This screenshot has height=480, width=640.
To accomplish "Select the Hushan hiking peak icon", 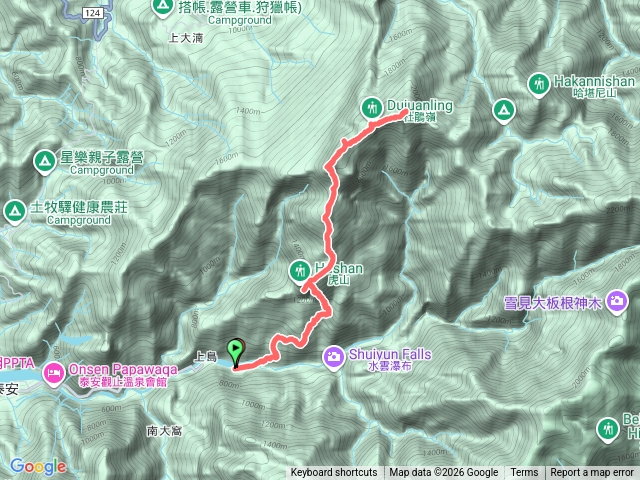I will (300, 271).
